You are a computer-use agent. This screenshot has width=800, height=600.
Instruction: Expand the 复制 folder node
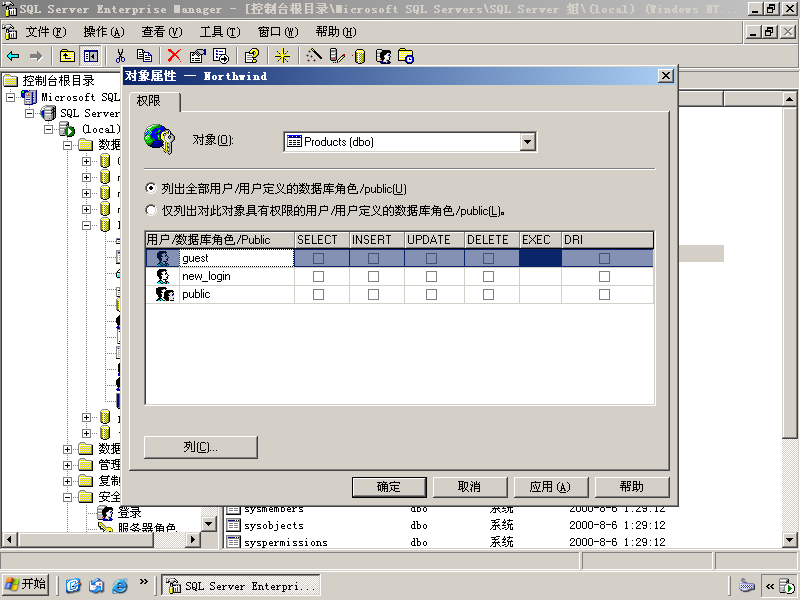67,481
